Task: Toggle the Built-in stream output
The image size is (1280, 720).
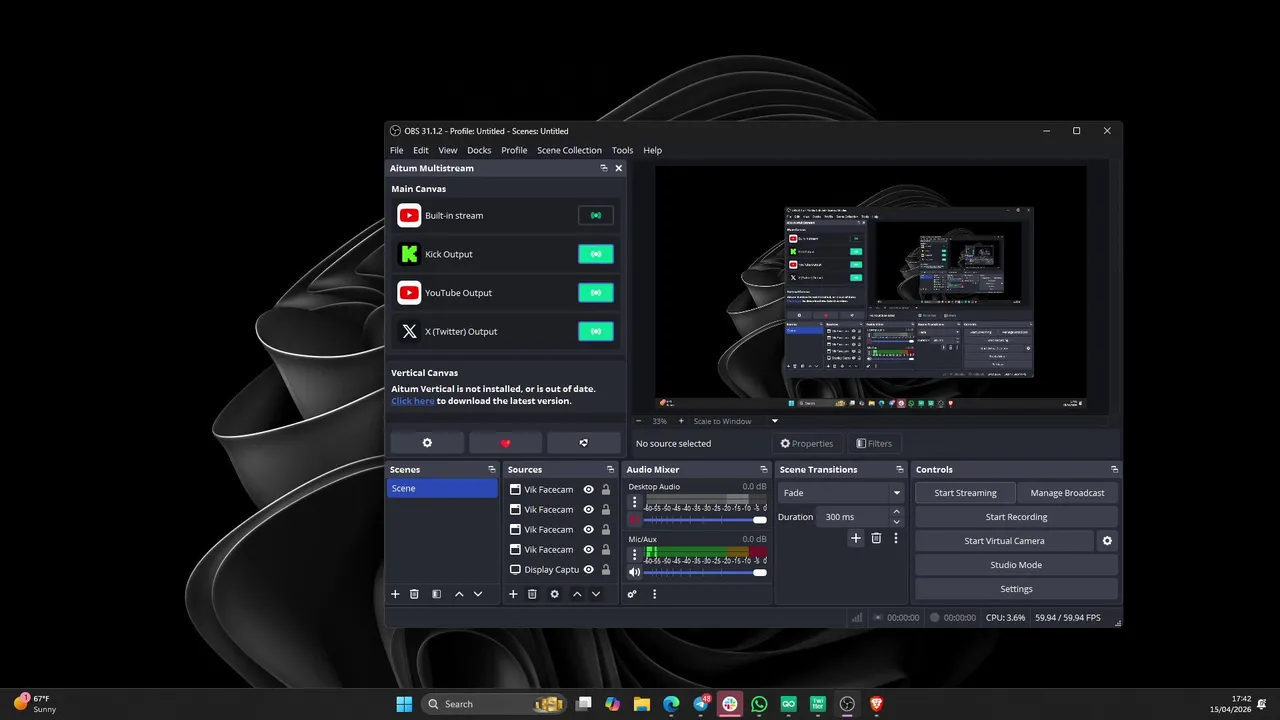Action: [596, 215]
